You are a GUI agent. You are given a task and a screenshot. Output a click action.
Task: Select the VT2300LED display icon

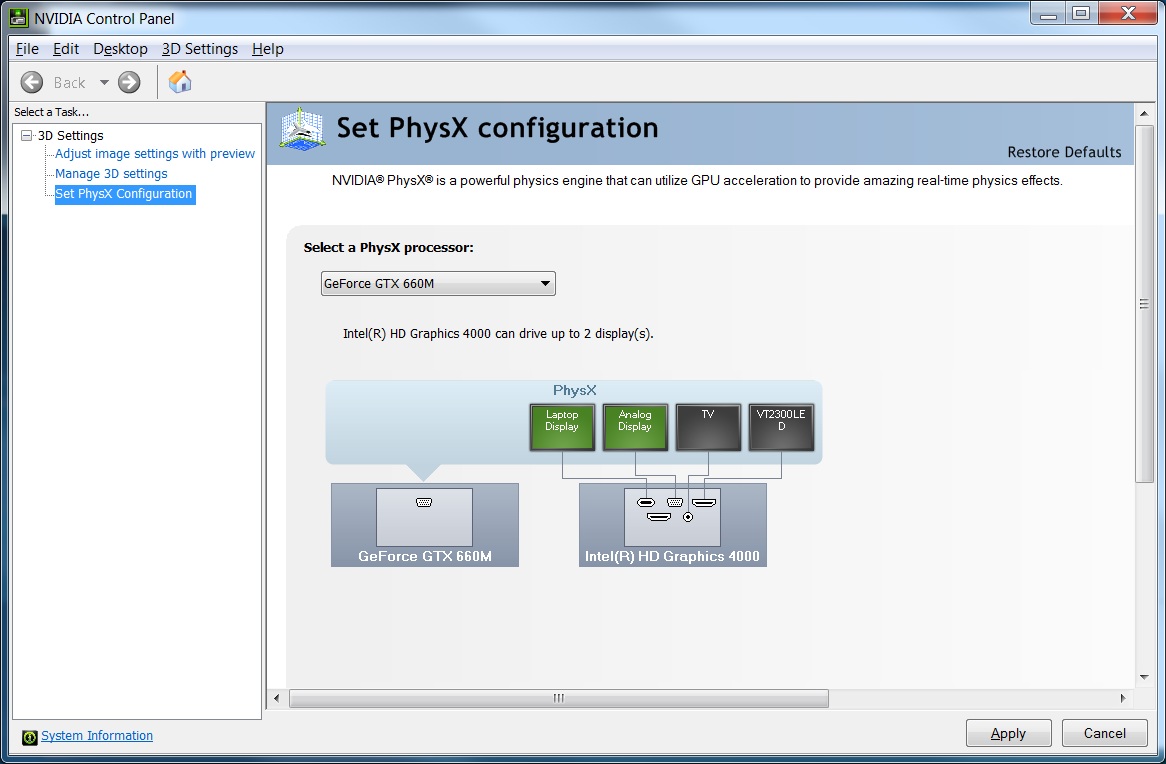click(781, 427)
